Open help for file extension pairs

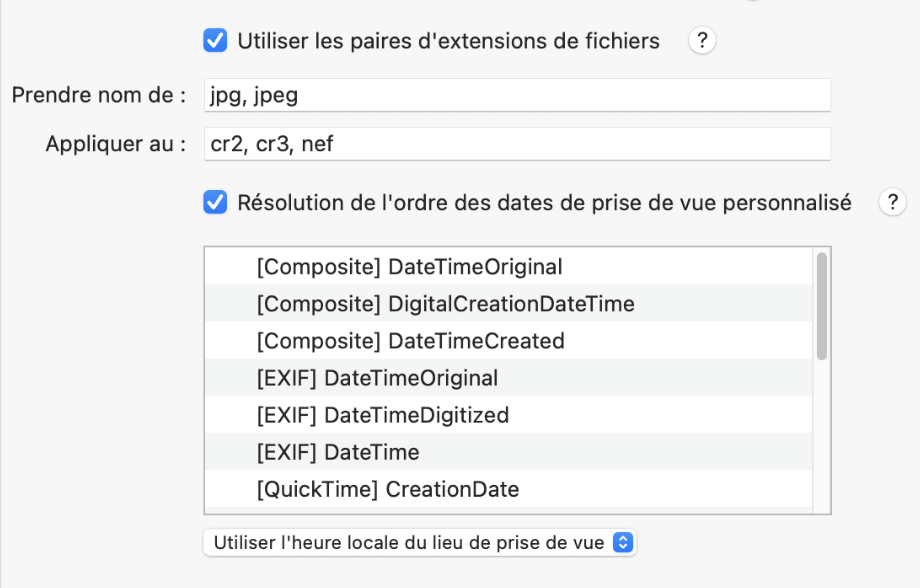pos(702,41)
